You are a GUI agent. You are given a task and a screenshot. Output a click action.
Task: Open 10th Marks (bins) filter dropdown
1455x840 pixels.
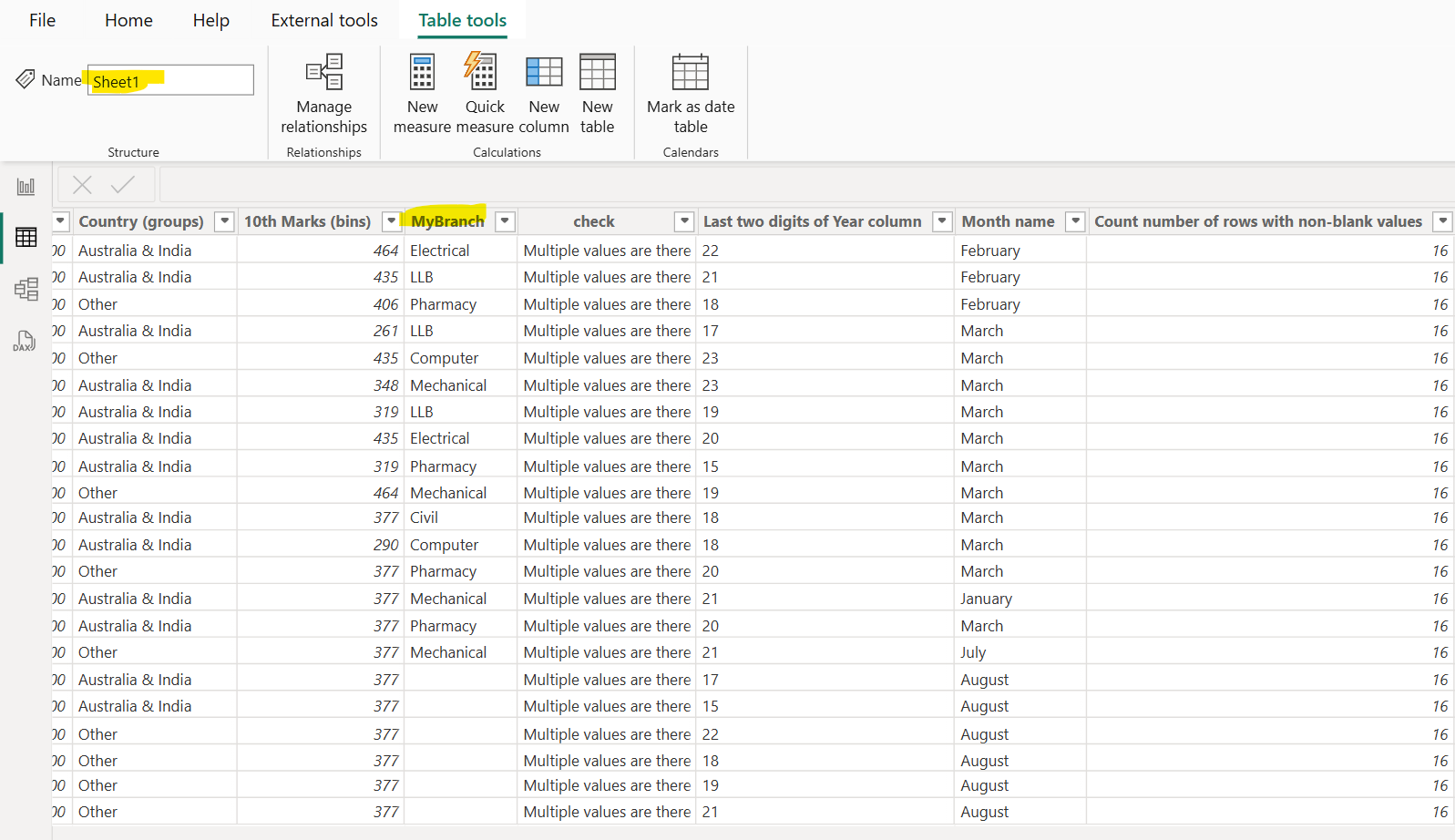pos(392,221)
